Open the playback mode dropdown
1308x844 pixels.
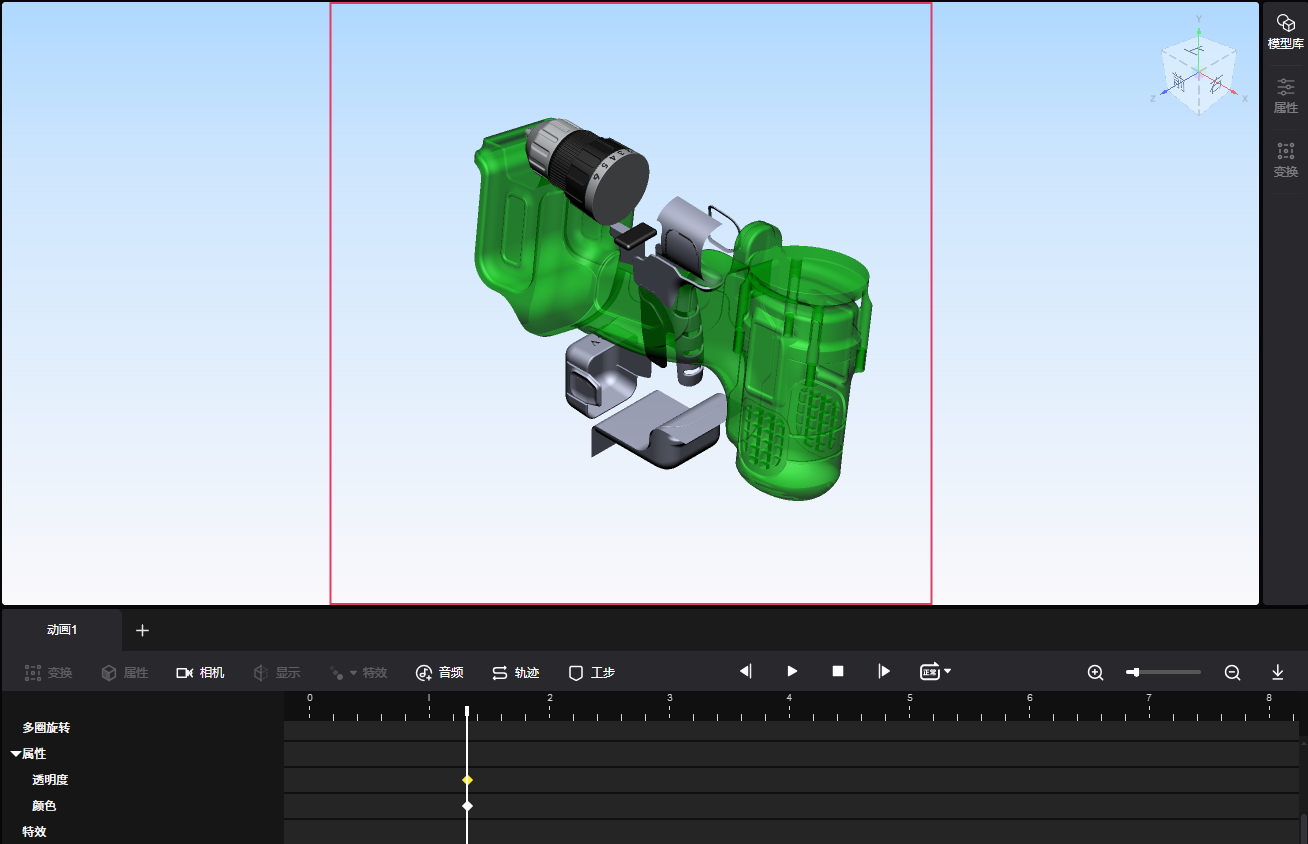[935, 672]
